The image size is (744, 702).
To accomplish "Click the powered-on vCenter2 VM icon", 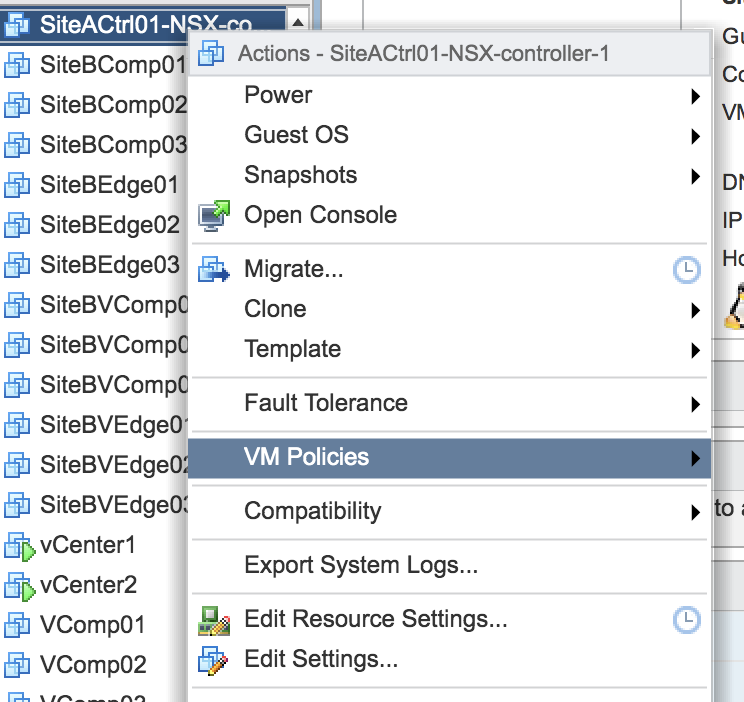I will click(x=19, y=586).
